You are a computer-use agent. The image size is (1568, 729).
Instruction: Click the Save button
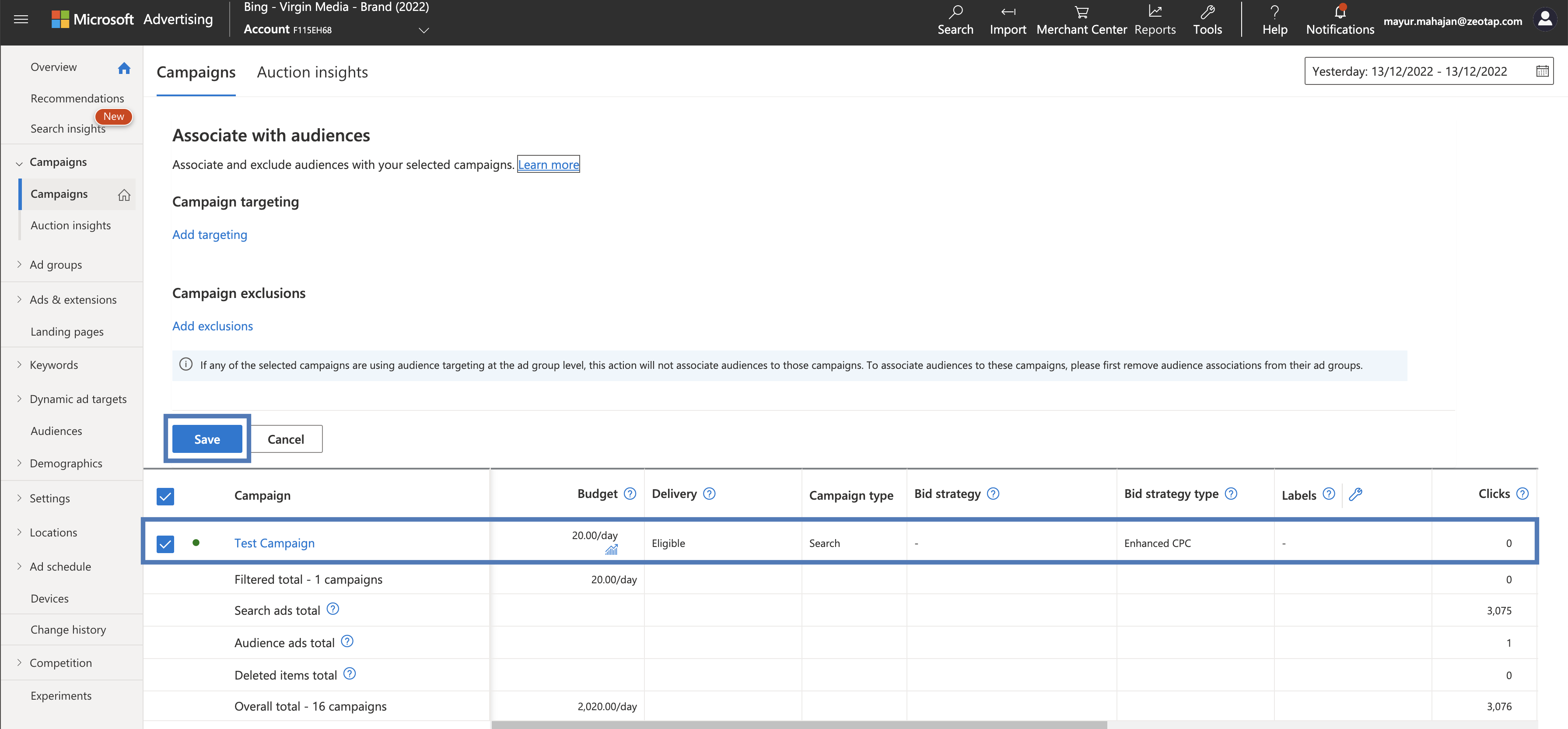click(x=207, y=439)
